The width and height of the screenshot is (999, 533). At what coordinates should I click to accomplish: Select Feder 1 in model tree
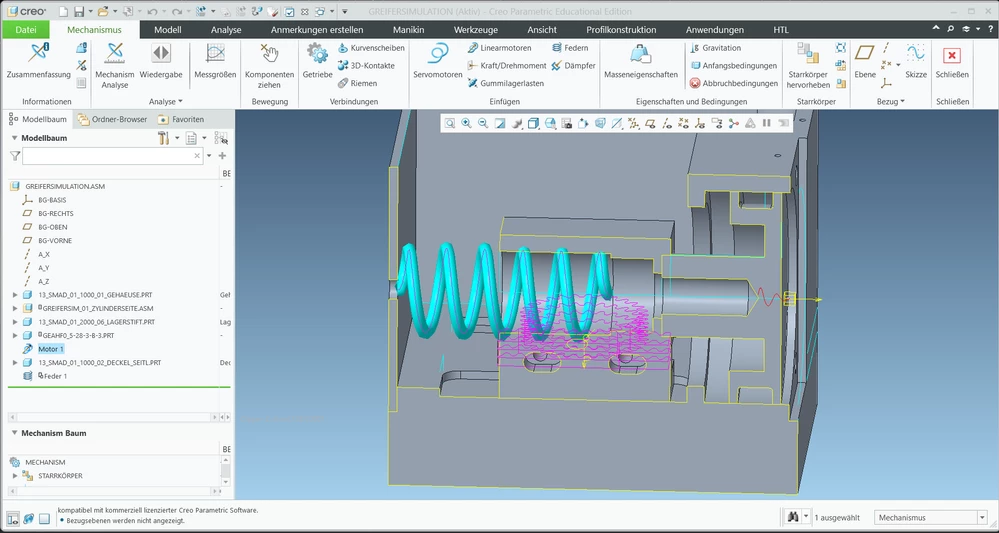pos(55,376)
